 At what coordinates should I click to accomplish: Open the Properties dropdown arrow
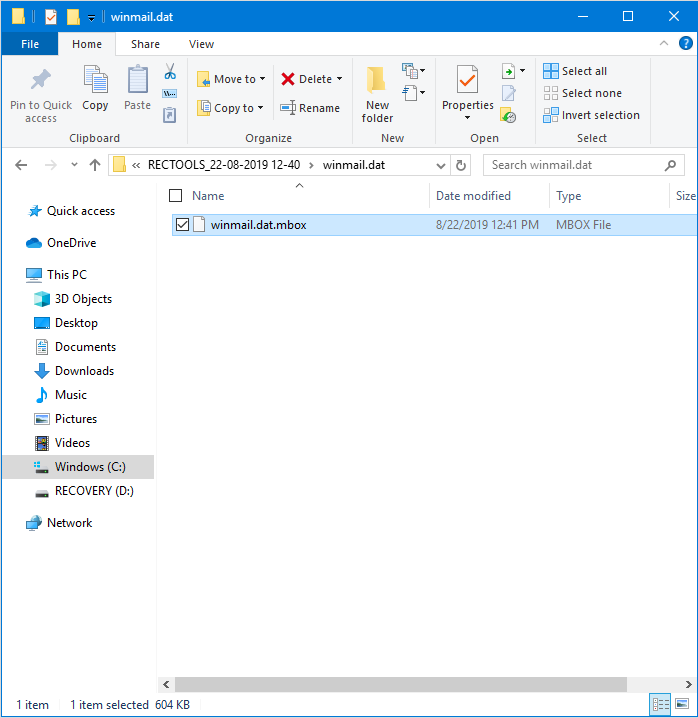(467, 118)
